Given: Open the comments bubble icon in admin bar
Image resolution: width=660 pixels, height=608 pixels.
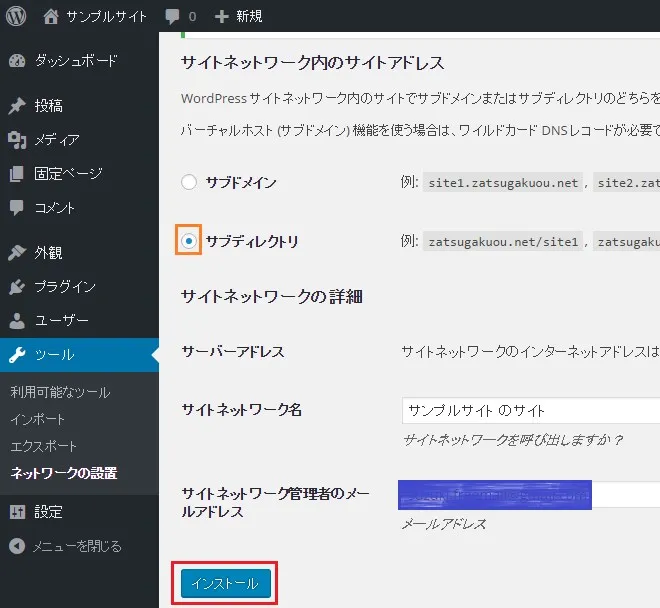Looking at the screenshot, I should [x=172, y=17].
